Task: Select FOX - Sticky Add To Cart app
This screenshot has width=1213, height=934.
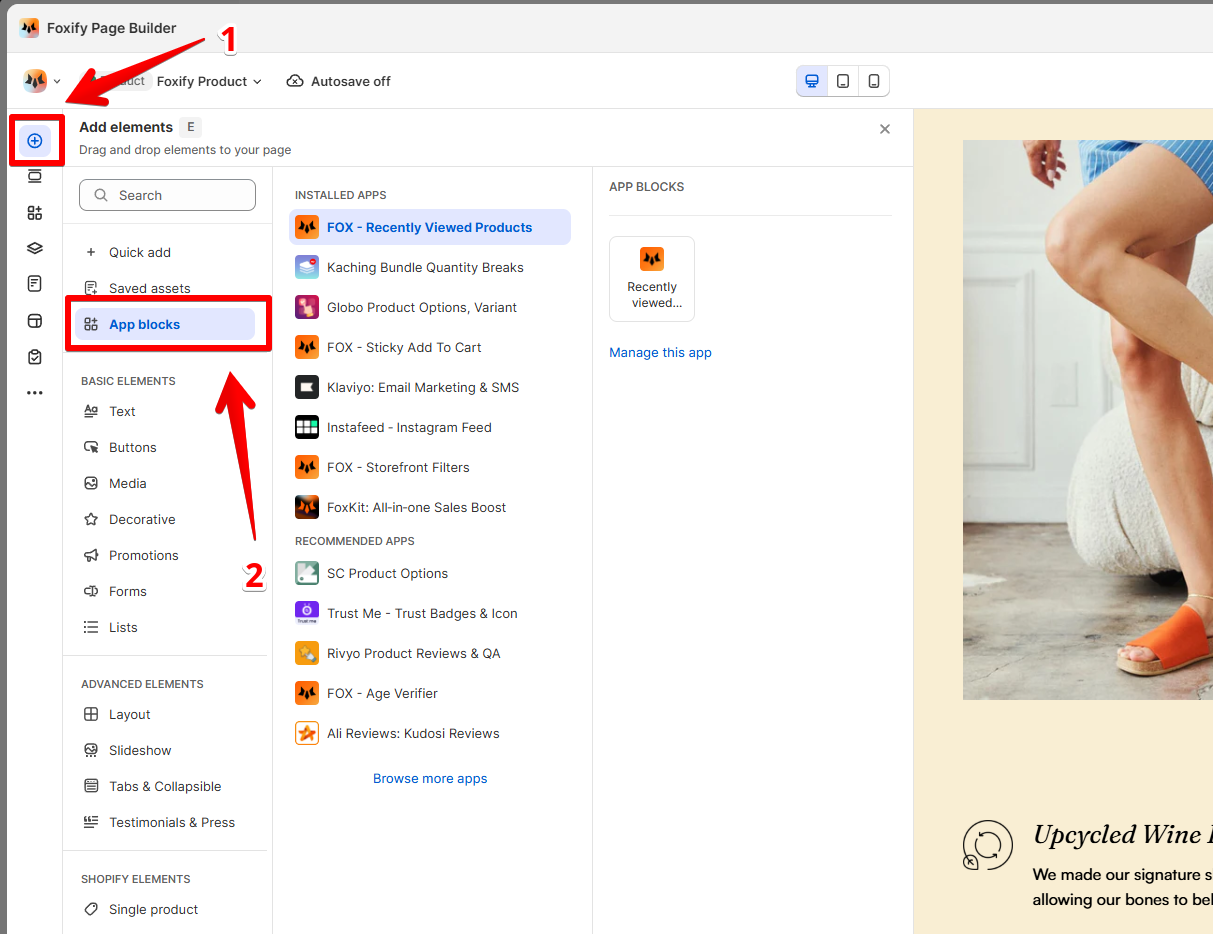Action: pos(430,347)
